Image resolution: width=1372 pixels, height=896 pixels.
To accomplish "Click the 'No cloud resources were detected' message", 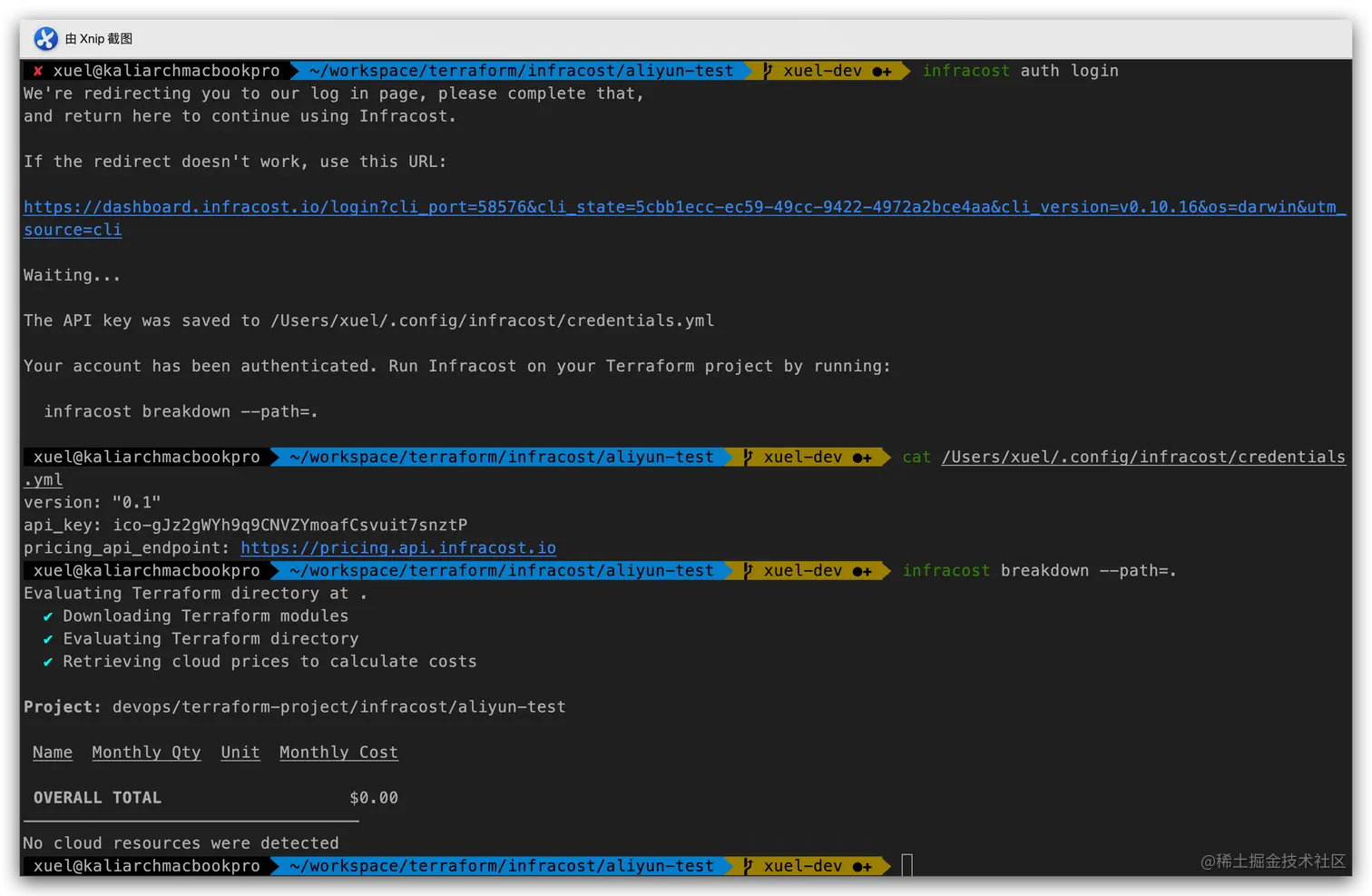I will pos(181,843).
